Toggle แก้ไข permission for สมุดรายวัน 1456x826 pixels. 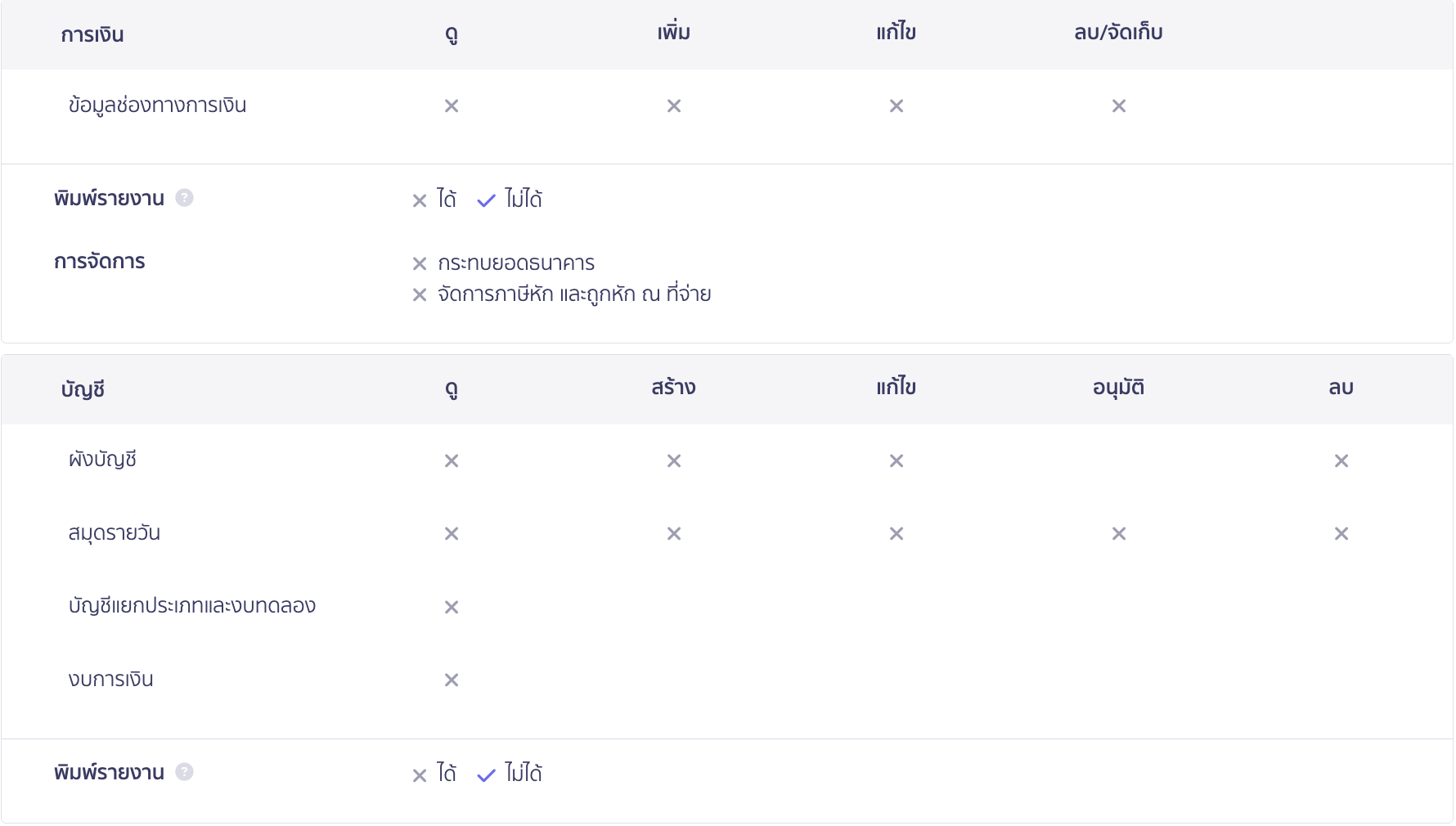pyautogui.click(x=897, y=532)
